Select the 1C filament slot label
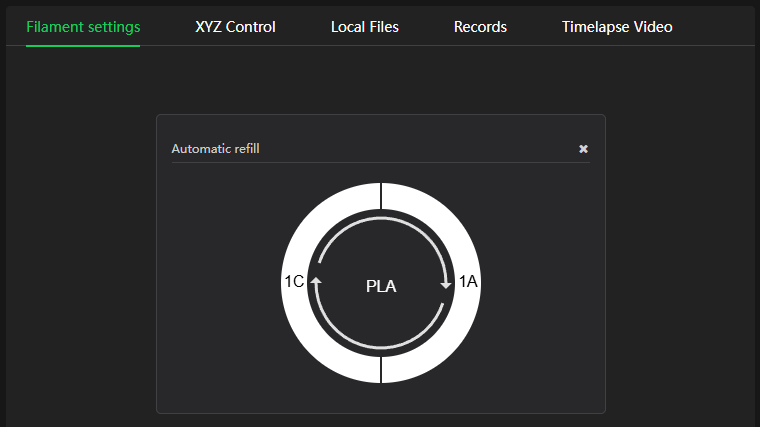The width and height of the screenshot is (760, 427). 294,282
